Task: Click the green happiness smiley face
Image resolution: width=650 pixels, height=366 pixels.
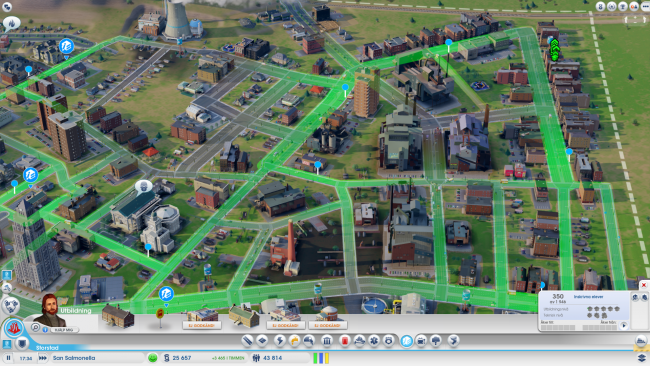Action: 153,358
